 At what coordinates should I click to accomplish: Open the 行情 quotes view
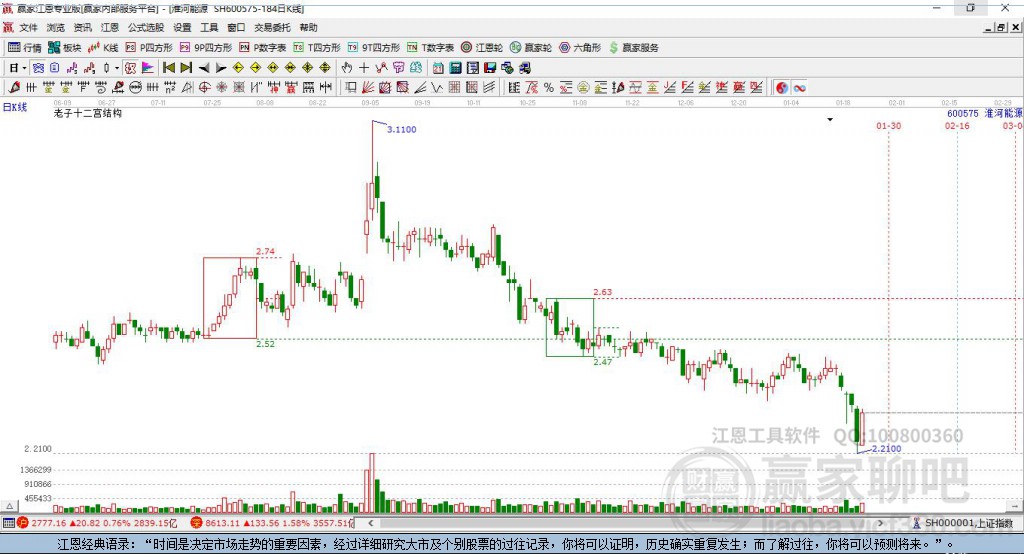pos(25,48)
